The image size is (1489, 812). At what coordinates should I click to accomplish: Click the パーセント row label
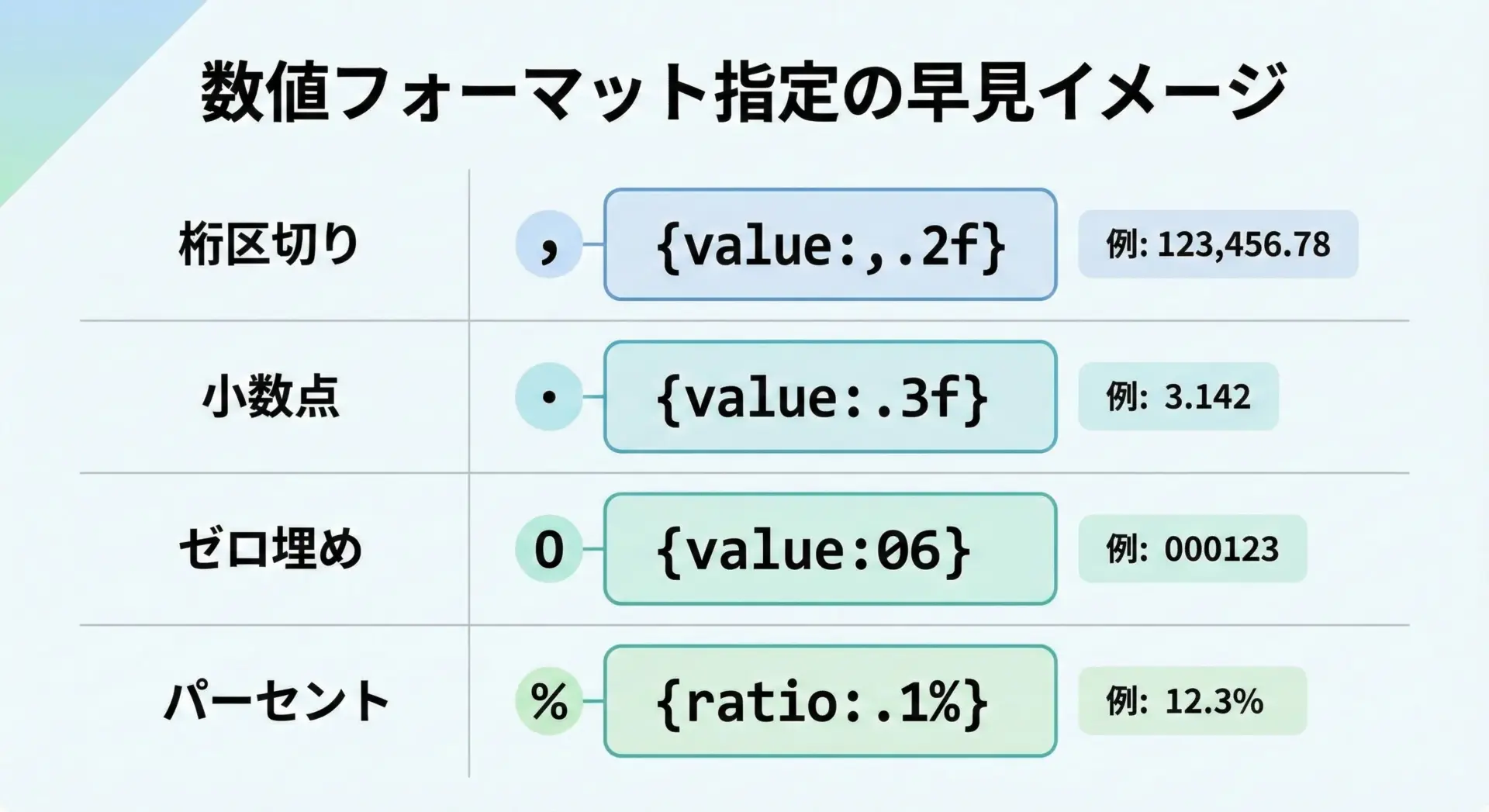pyautogui.click(x=276, y=701)
